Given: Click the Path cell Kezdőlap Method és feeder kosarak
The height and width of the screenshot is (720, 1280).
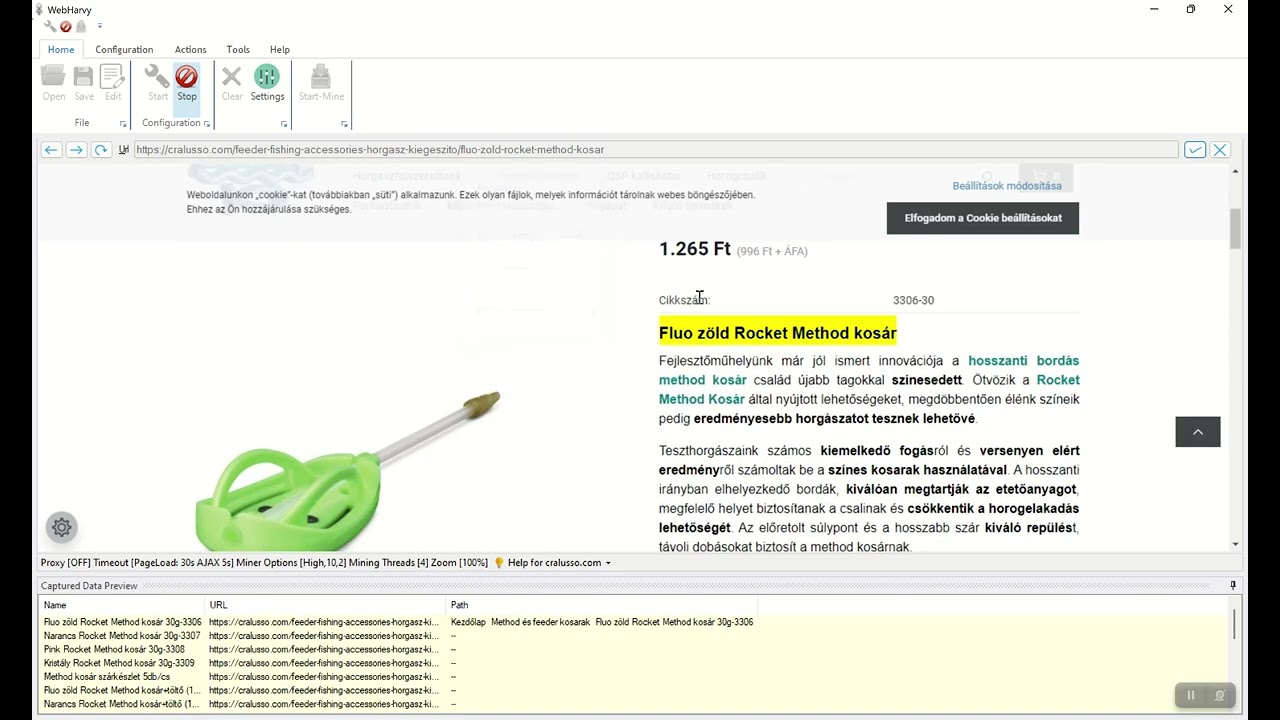Looking at the screenshot, I should click(x=602, y=622).
